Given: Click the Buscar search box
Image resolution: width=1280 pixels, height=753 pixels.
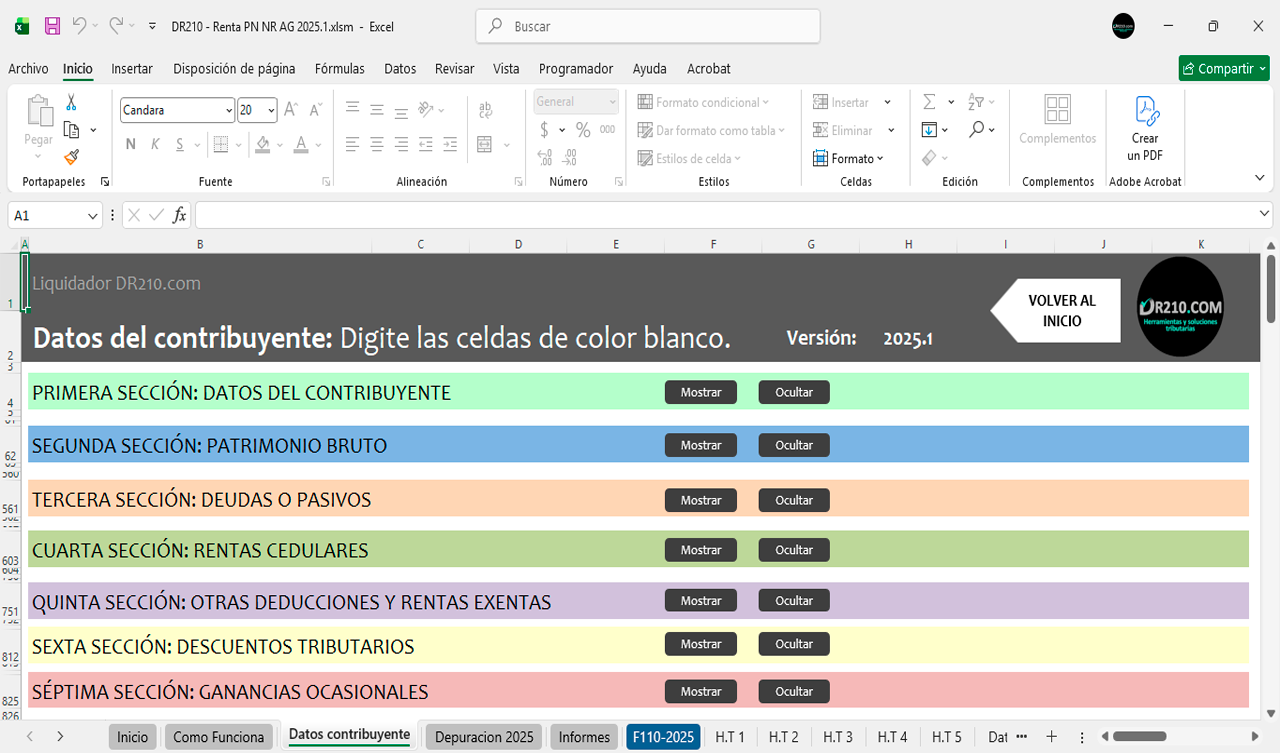Looking at the screenshot, I should coord(648,27).
